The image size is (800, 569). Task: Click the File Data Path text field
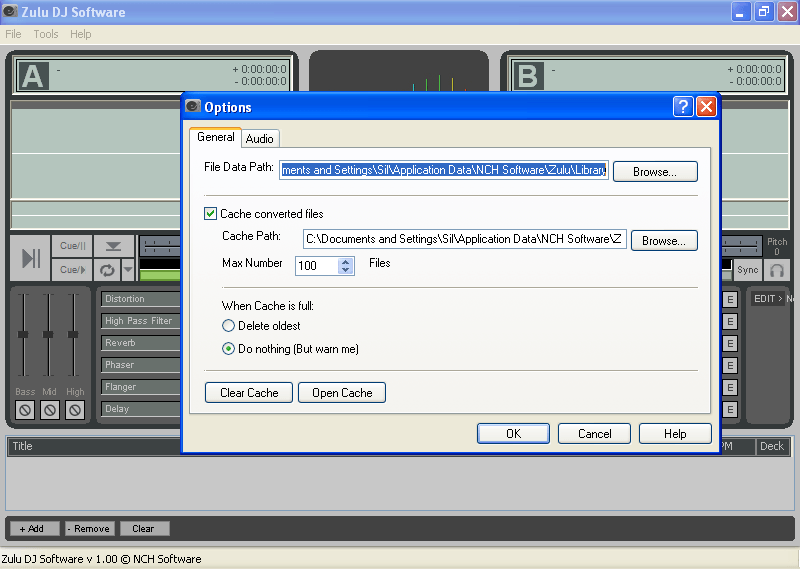pos(443,170)
